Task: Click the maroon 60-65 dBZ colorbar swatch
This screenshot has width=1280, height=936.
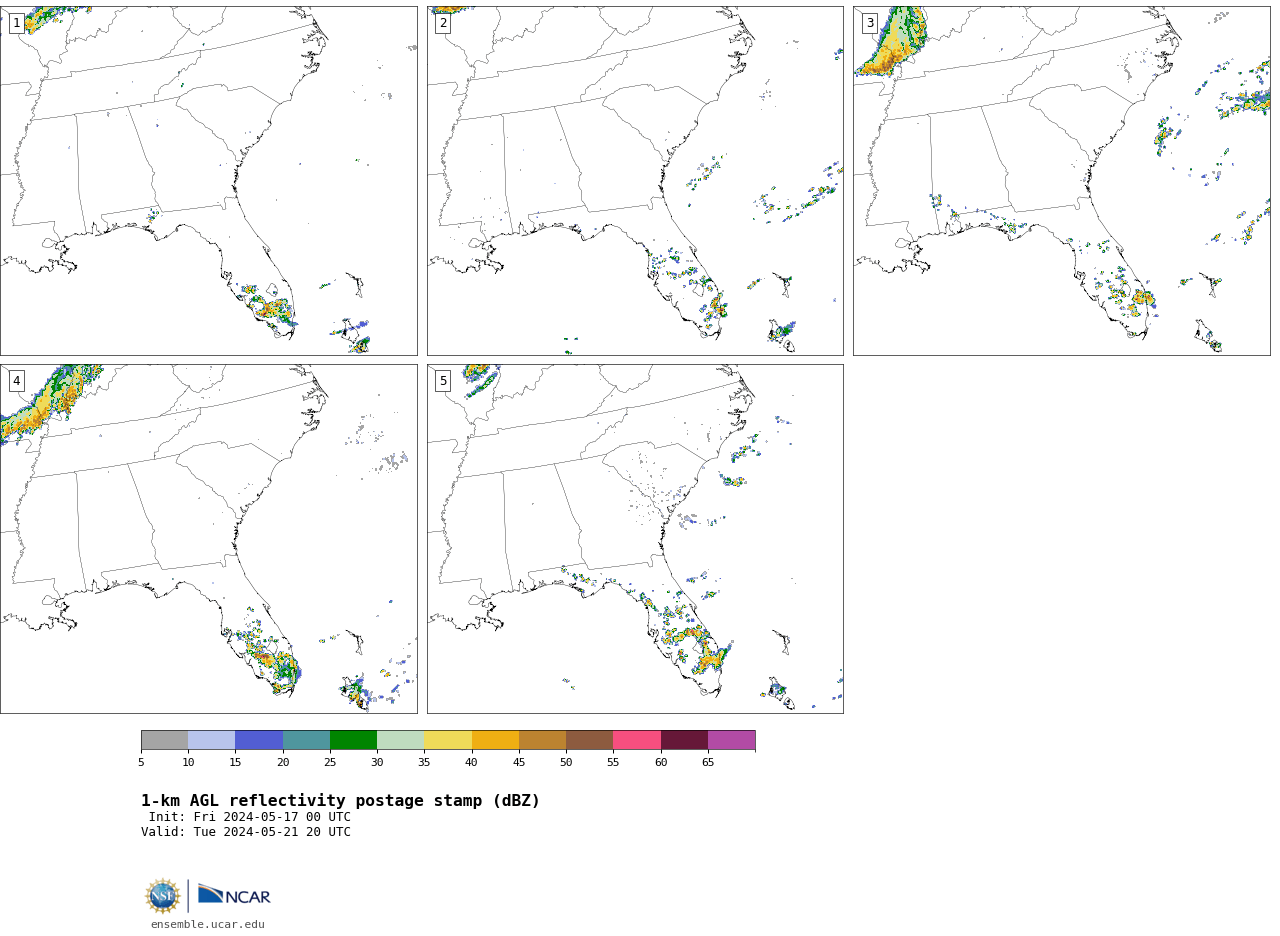Action: point(684,740)
